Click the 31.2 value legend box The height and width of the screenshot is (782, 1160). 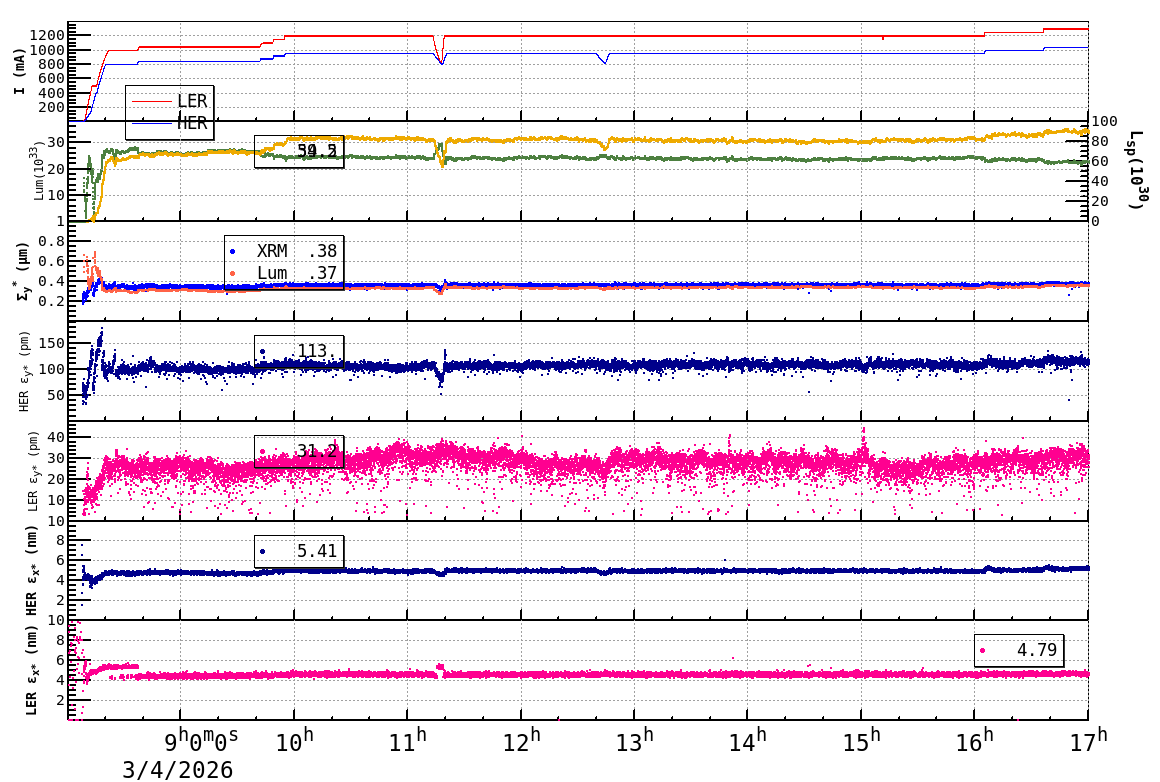[x=299, y=451]
